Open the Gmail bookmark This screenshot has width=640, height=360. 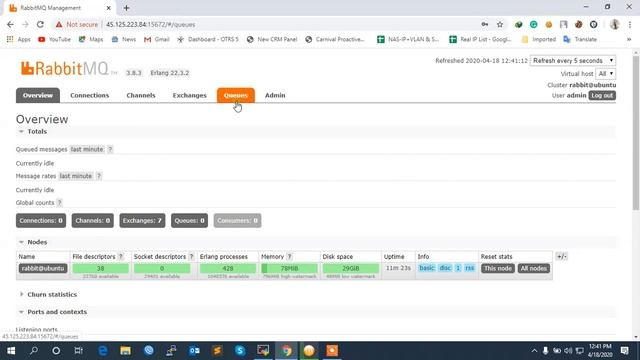(157, 39)
